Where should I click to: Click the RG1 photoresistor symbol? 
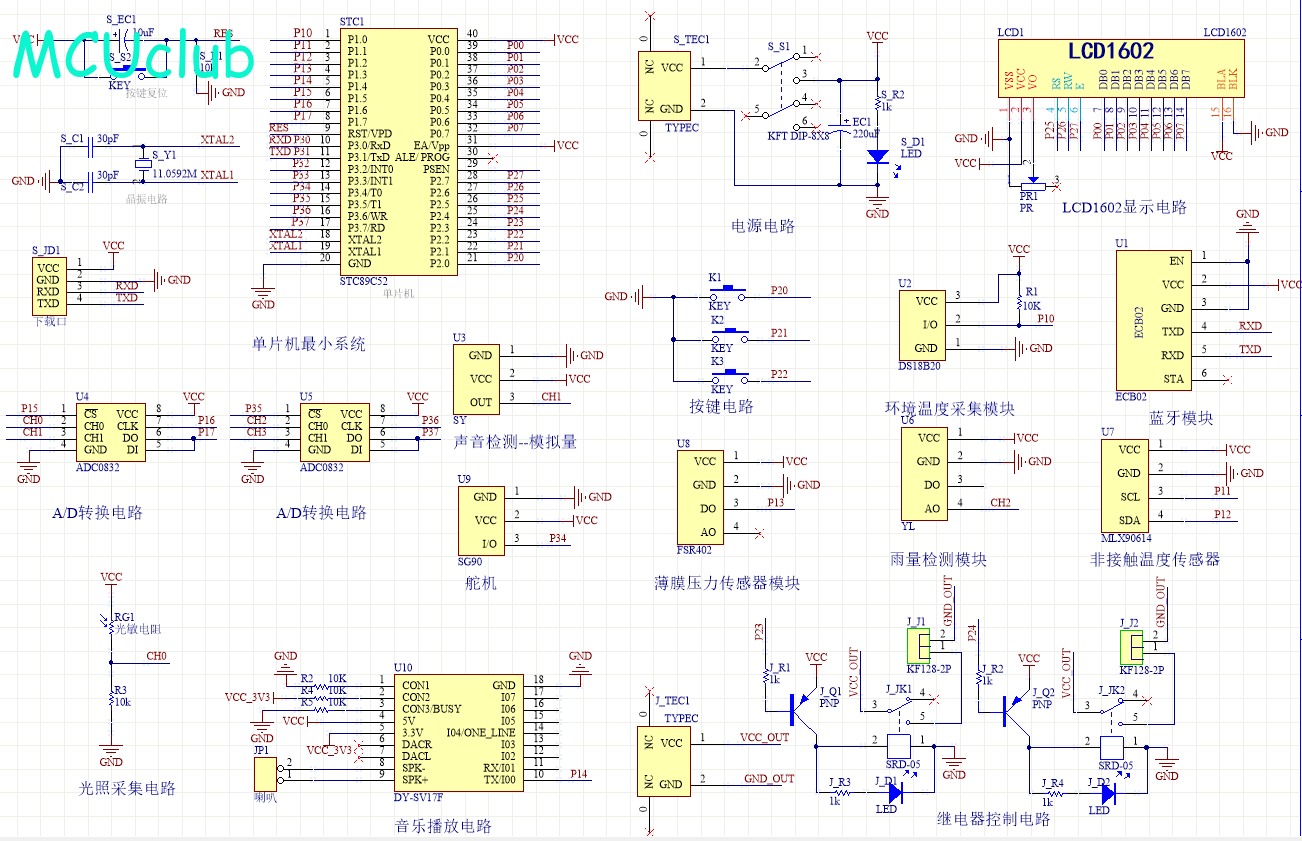tap(111, 622)
